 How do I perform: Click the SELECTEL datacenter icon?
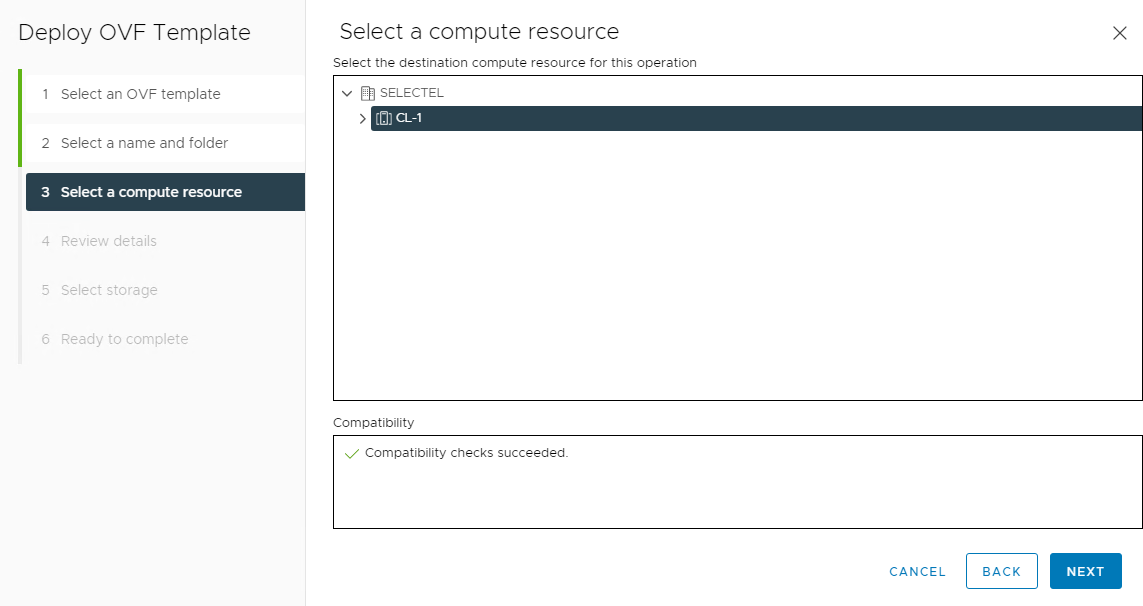[367, 93]
